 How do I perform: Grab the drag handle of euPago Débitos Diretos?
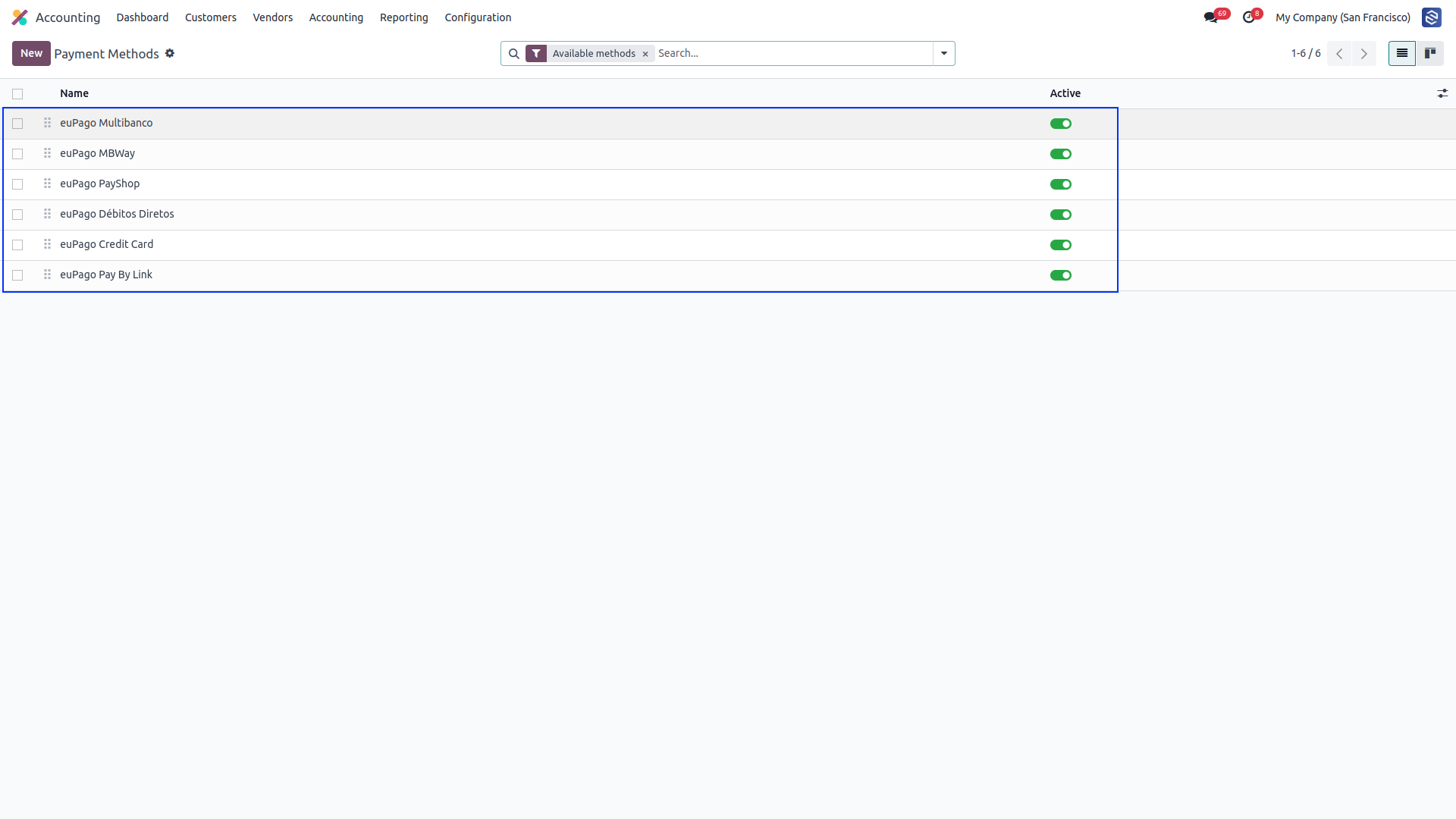(x=47, y=214)
